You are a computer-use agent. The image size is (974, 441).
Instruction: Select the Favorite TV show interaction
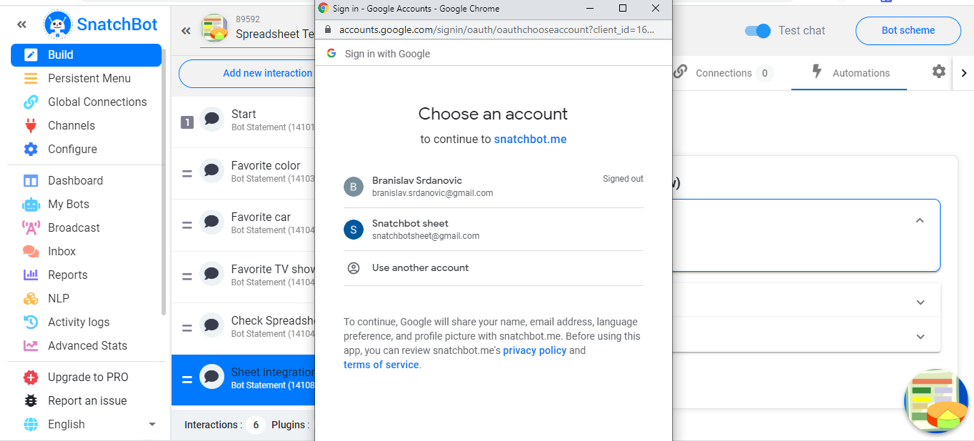pos(243,276)
